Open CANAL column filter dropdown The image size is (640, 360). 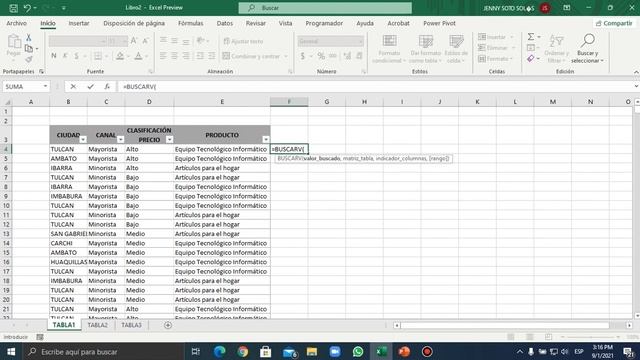120,140
